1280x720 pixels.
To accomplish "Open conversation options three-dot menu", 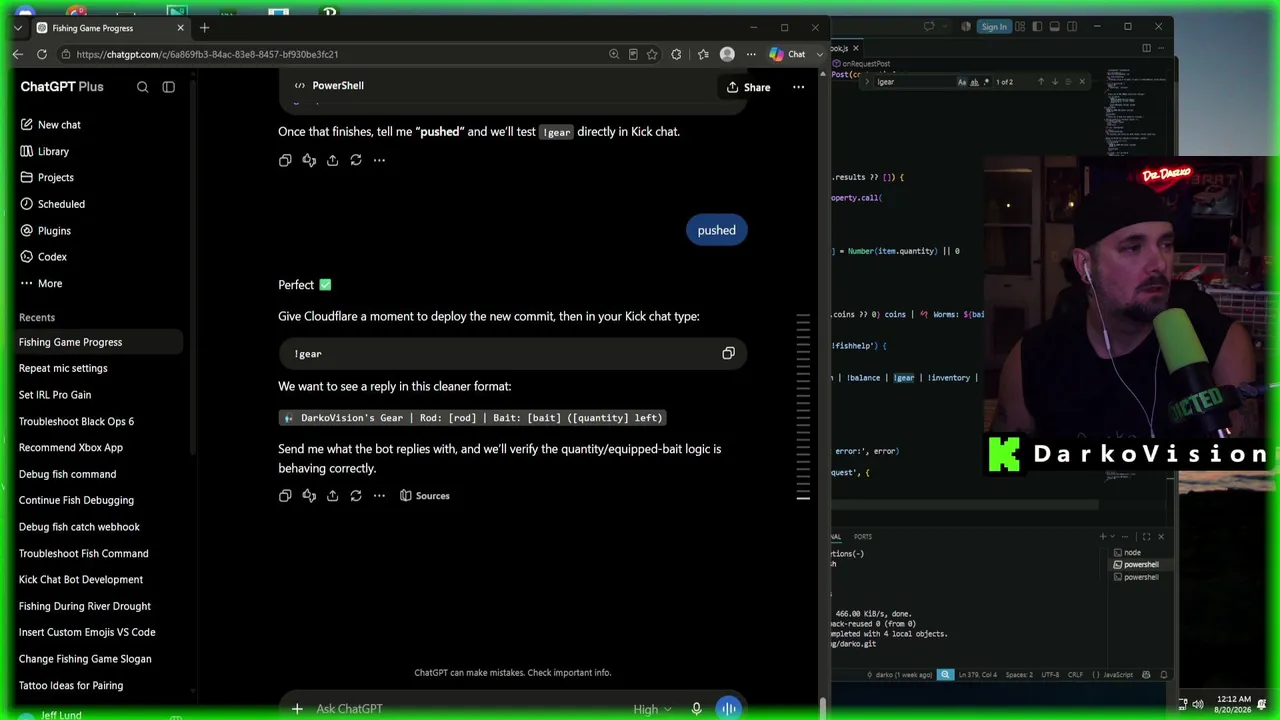I will (x=798, y=87).
